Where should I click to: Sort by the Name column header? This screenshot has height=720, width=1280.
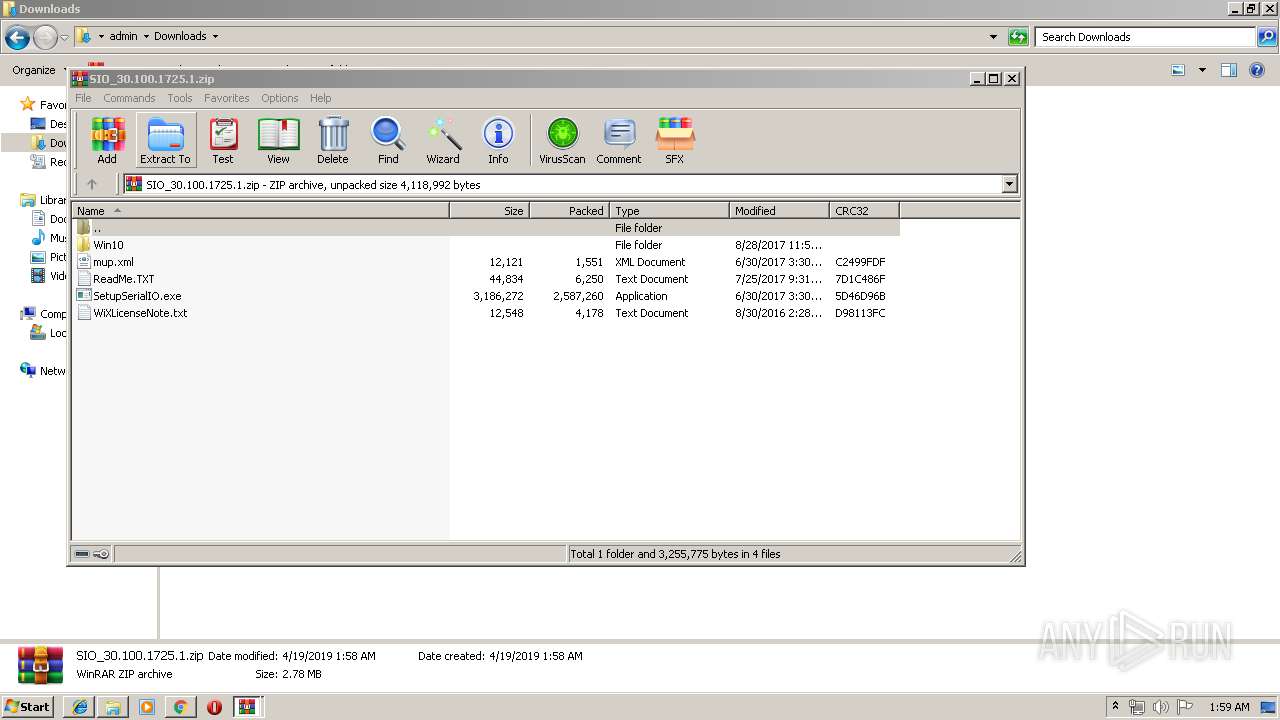click(260, 211)
